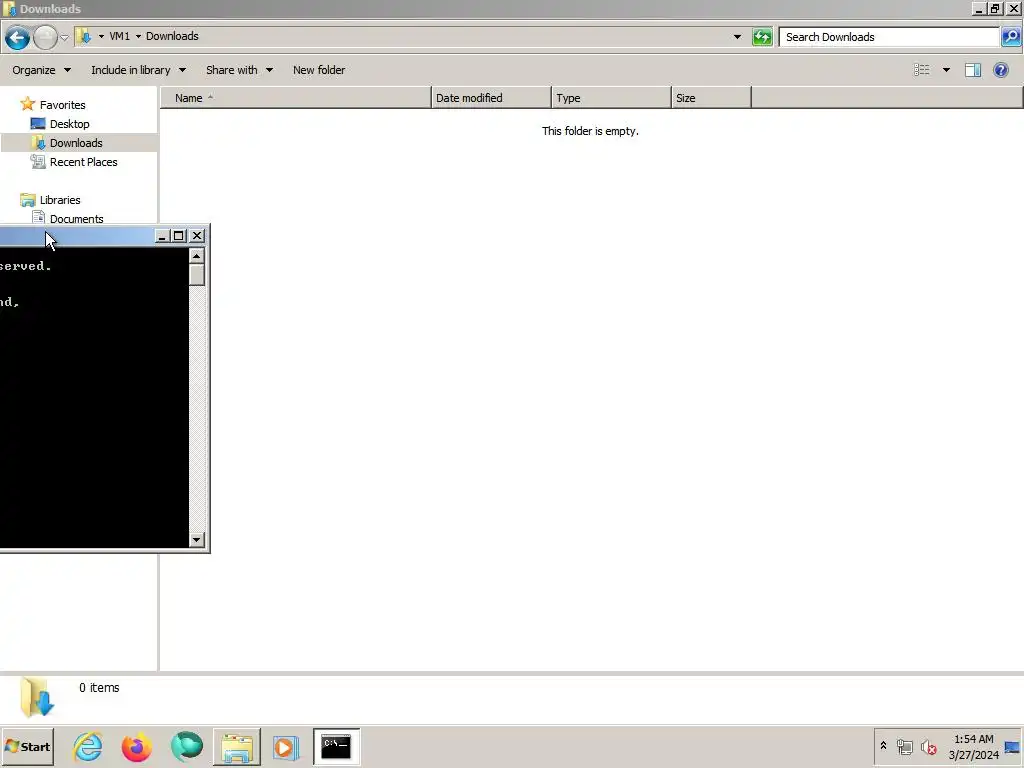Sort by the Size column header
The height and width of the screenshot is (768, 1024).
(711, 98)
